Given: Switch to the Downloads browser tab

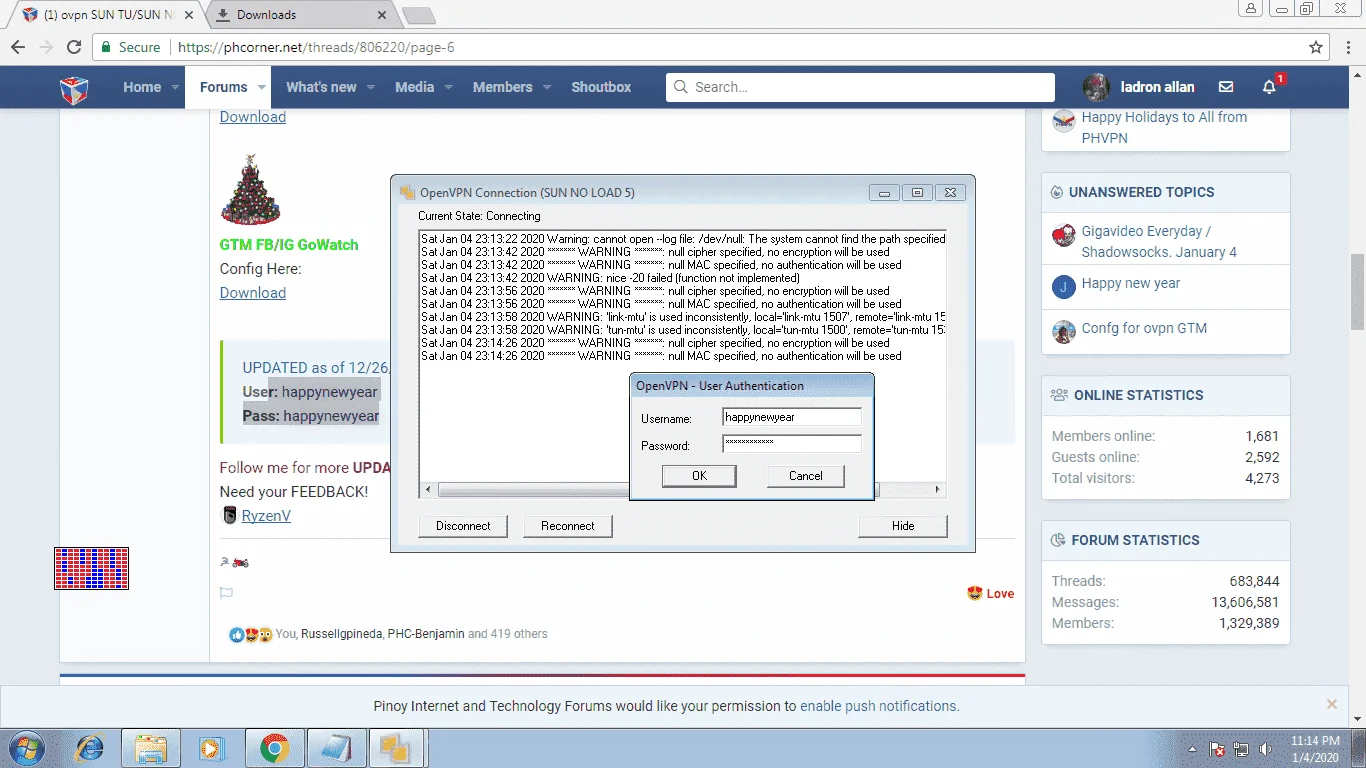Looking at the screenshot, I should pyautogui.click(x=300, y=15).
